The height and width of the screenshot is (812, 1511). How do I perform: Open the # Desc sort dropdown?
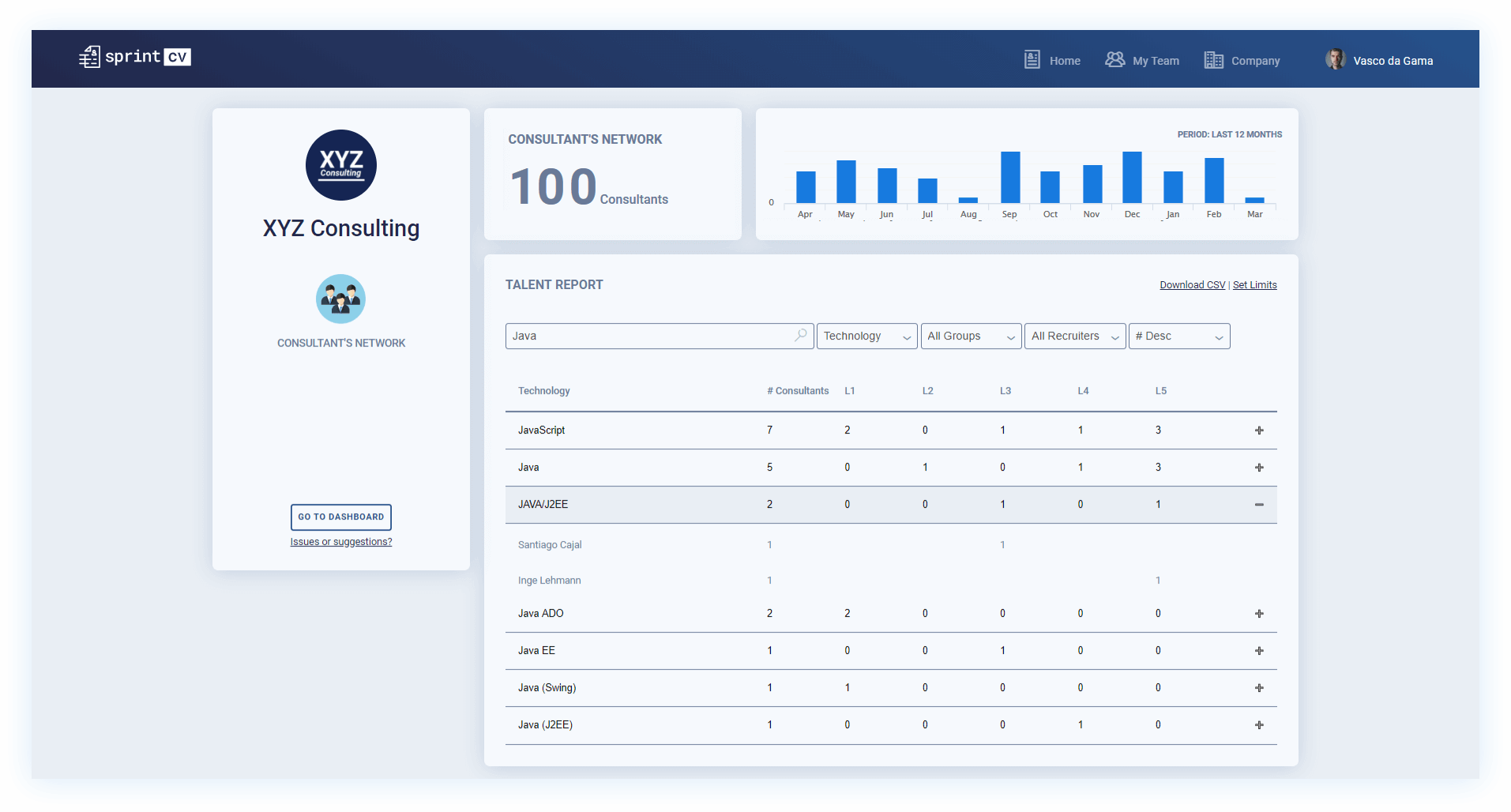[x=1178, y=336]
